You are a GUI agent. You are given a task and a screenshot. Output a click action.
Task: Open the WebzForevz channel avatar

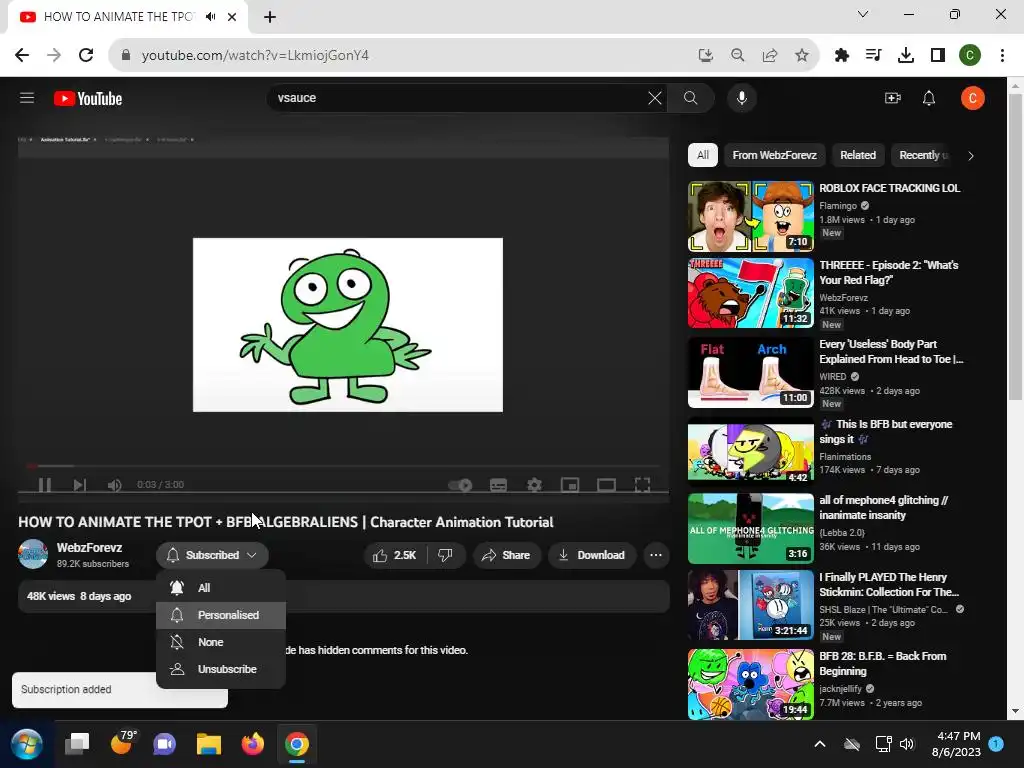pyautogui.click(x=33, y=554)
